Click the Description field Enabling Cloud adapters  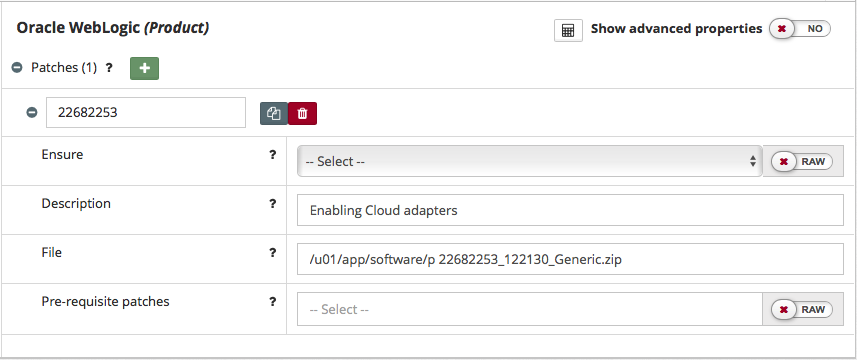(x=570, y=210)
